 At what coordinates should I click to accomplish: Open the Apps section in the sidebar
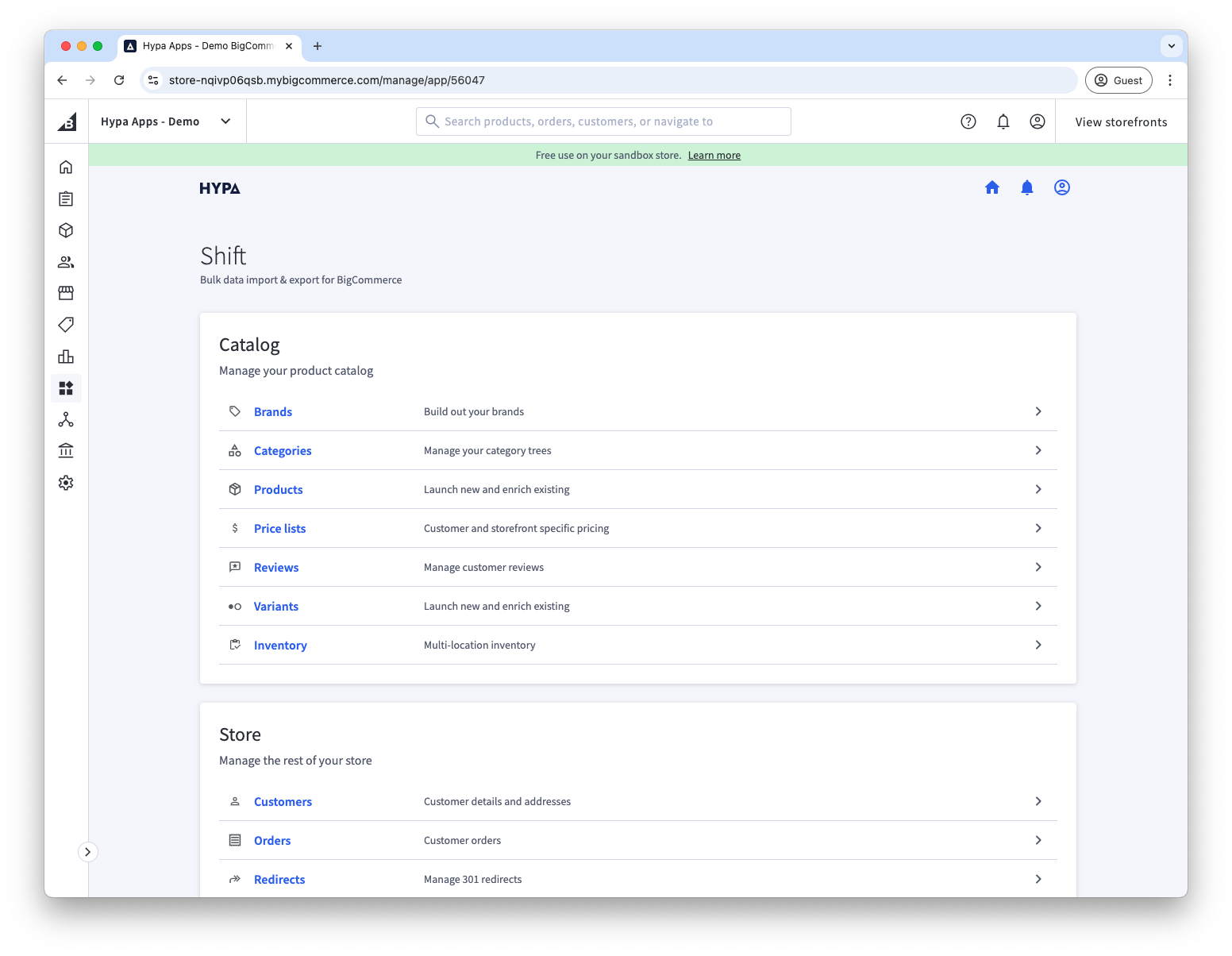click(x=66, y=388)
